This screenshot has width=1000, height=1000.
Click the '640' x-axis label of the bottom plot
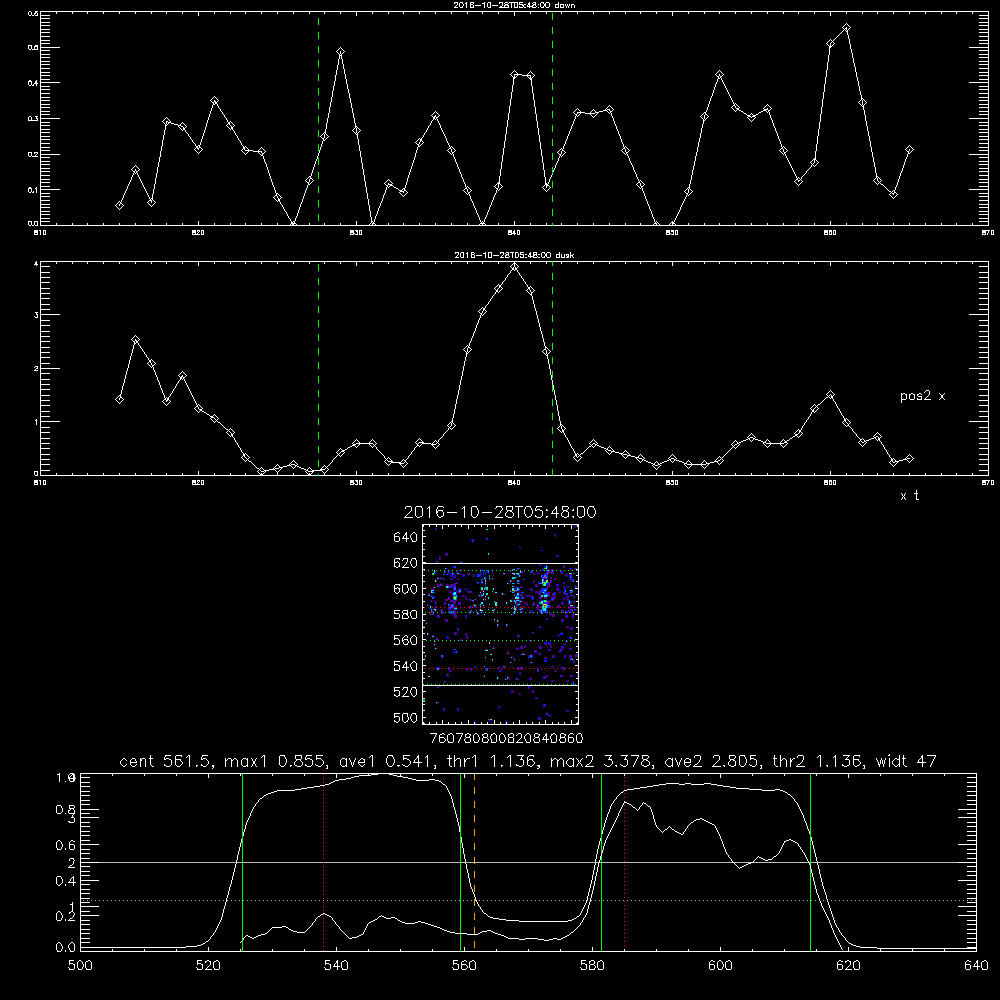pos(976,966)
